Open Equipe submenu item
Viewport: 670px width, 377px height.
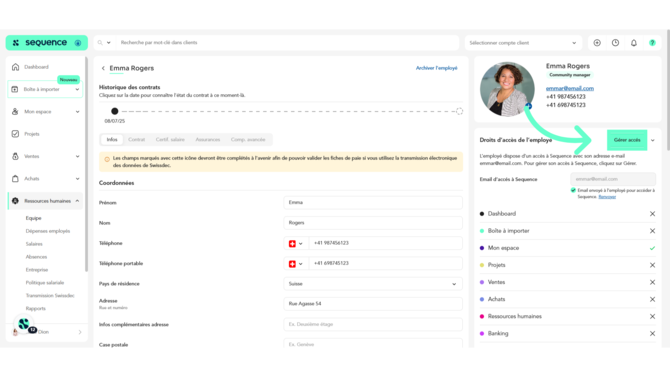(33, 218)
